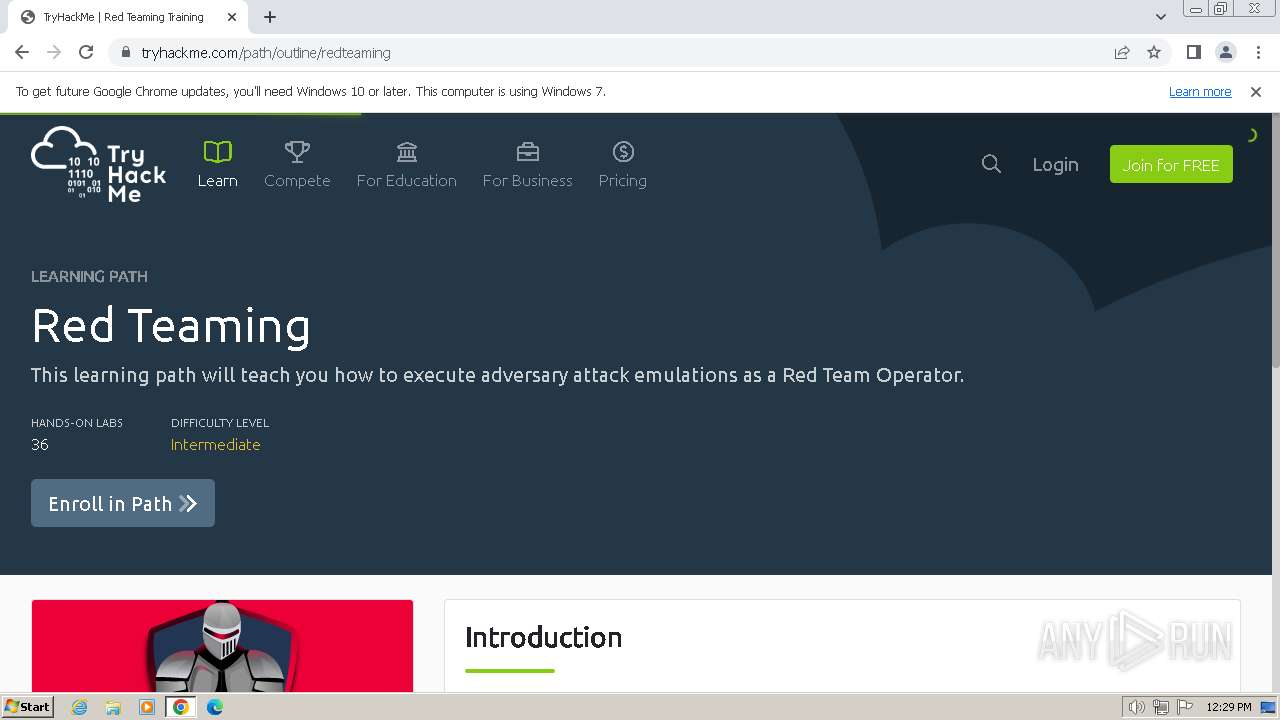Click the volume speaker tray icon
The image size is (1280, 720).
coord(1136,707)
